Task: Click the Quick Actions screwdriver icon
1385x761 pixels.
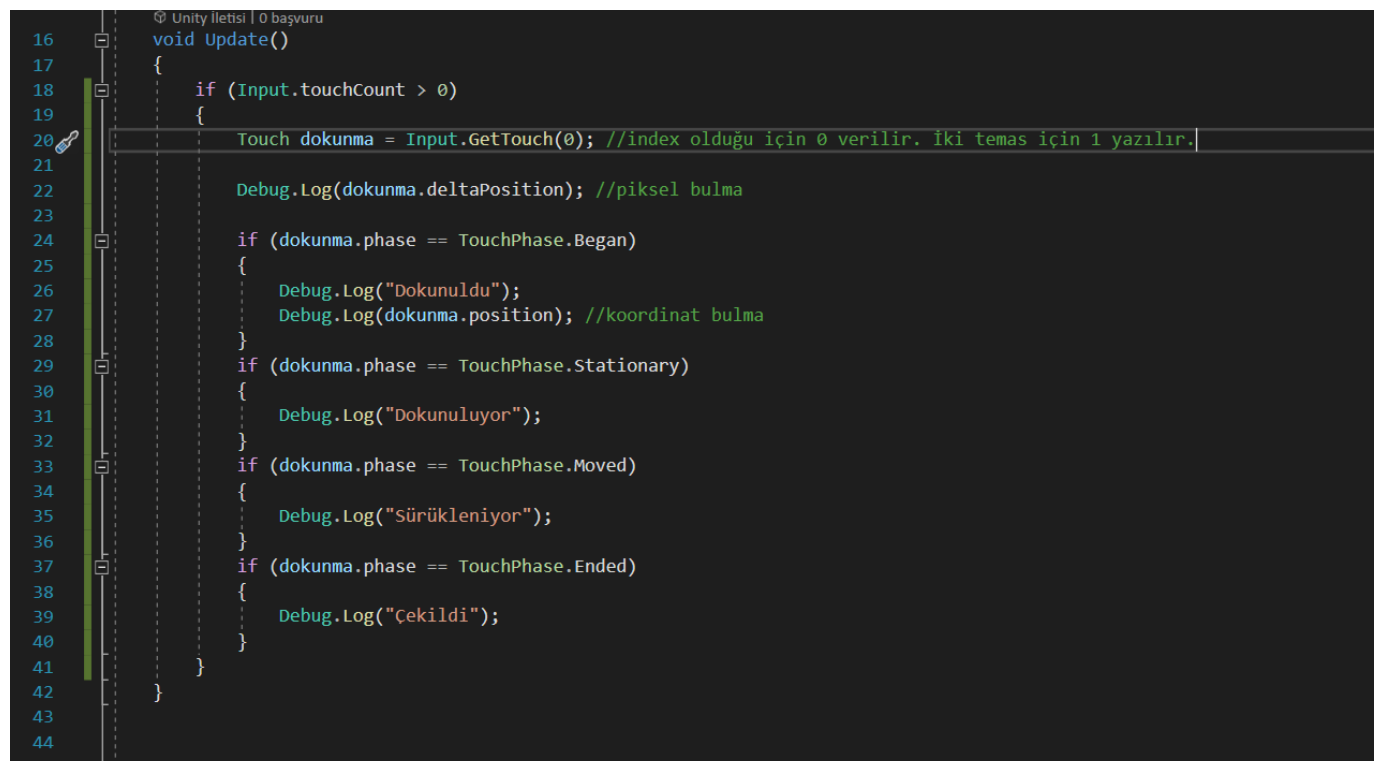Action: coord(67,141)
